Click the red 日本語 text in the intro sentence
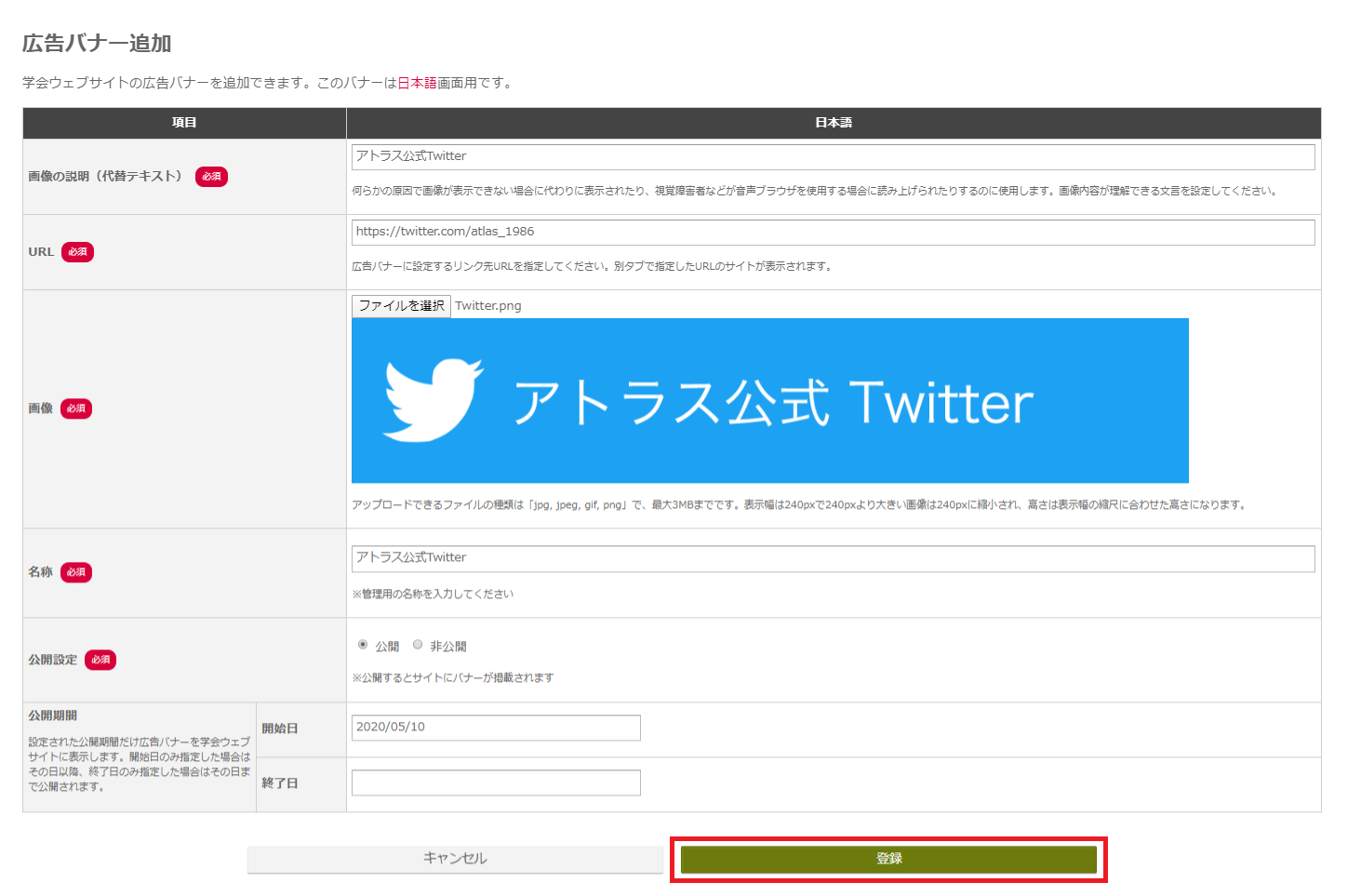The height and width of the screenshot is (896, 1361). (x=417, y=83)
